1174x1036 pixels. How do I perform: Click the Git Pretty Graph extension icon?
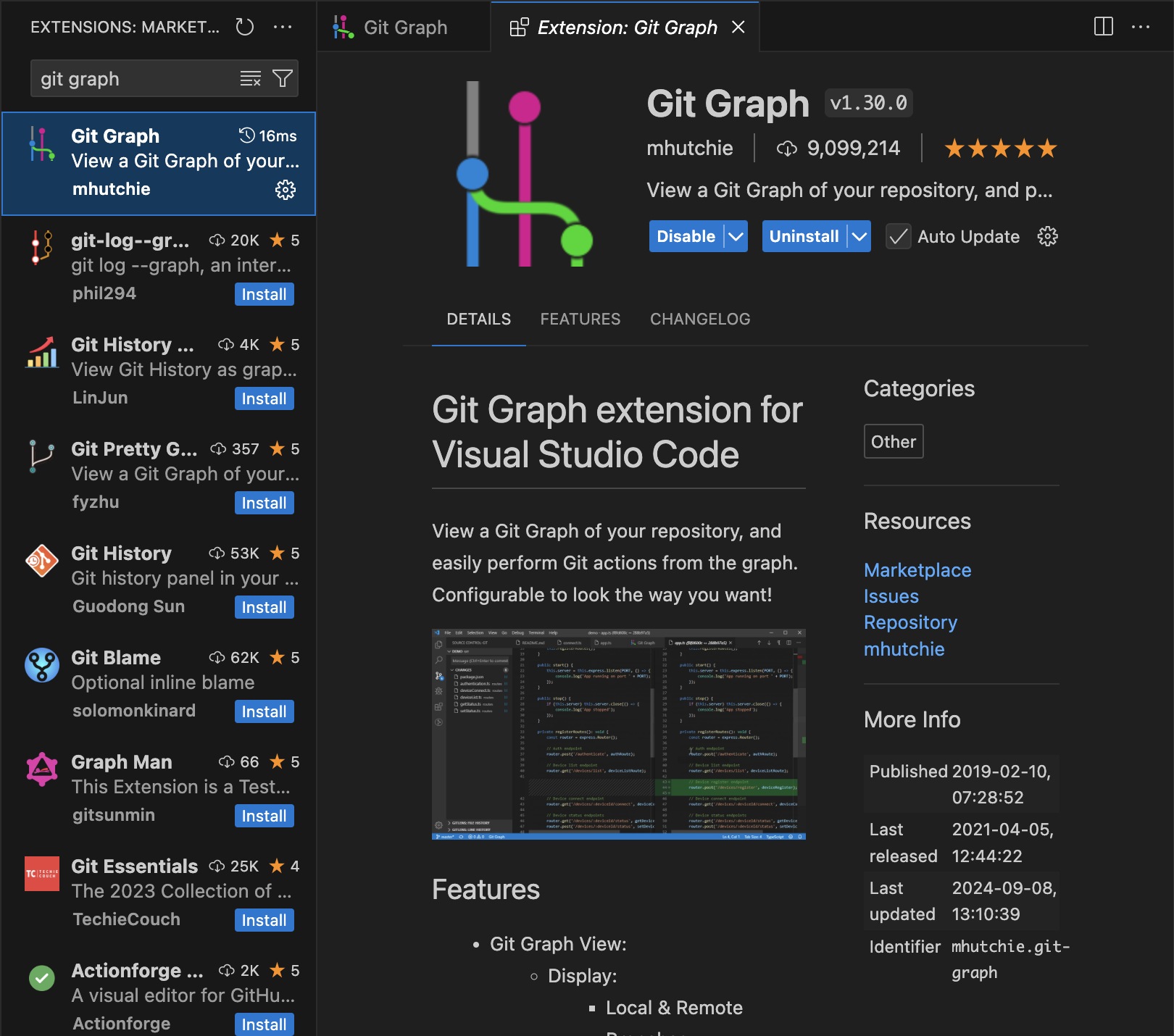(x=42, y=456)
